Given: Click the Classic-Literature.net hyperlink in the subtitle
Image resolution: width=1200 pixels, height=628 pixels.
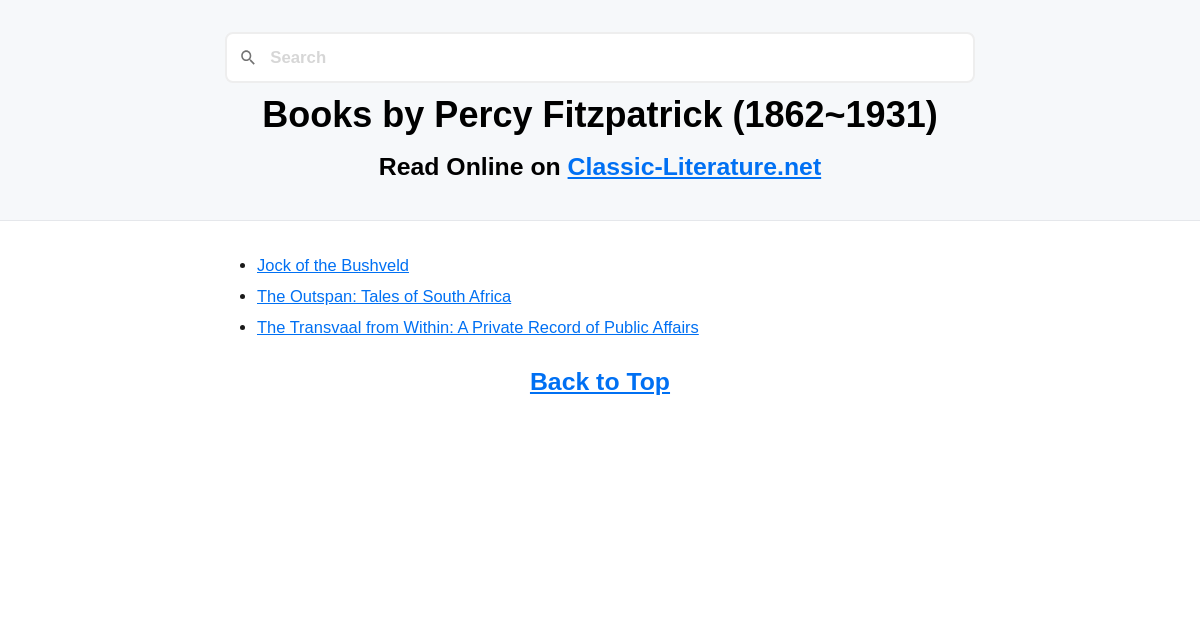Looking at the screenshot, I should pyautogui.click(x=694, y=166).
